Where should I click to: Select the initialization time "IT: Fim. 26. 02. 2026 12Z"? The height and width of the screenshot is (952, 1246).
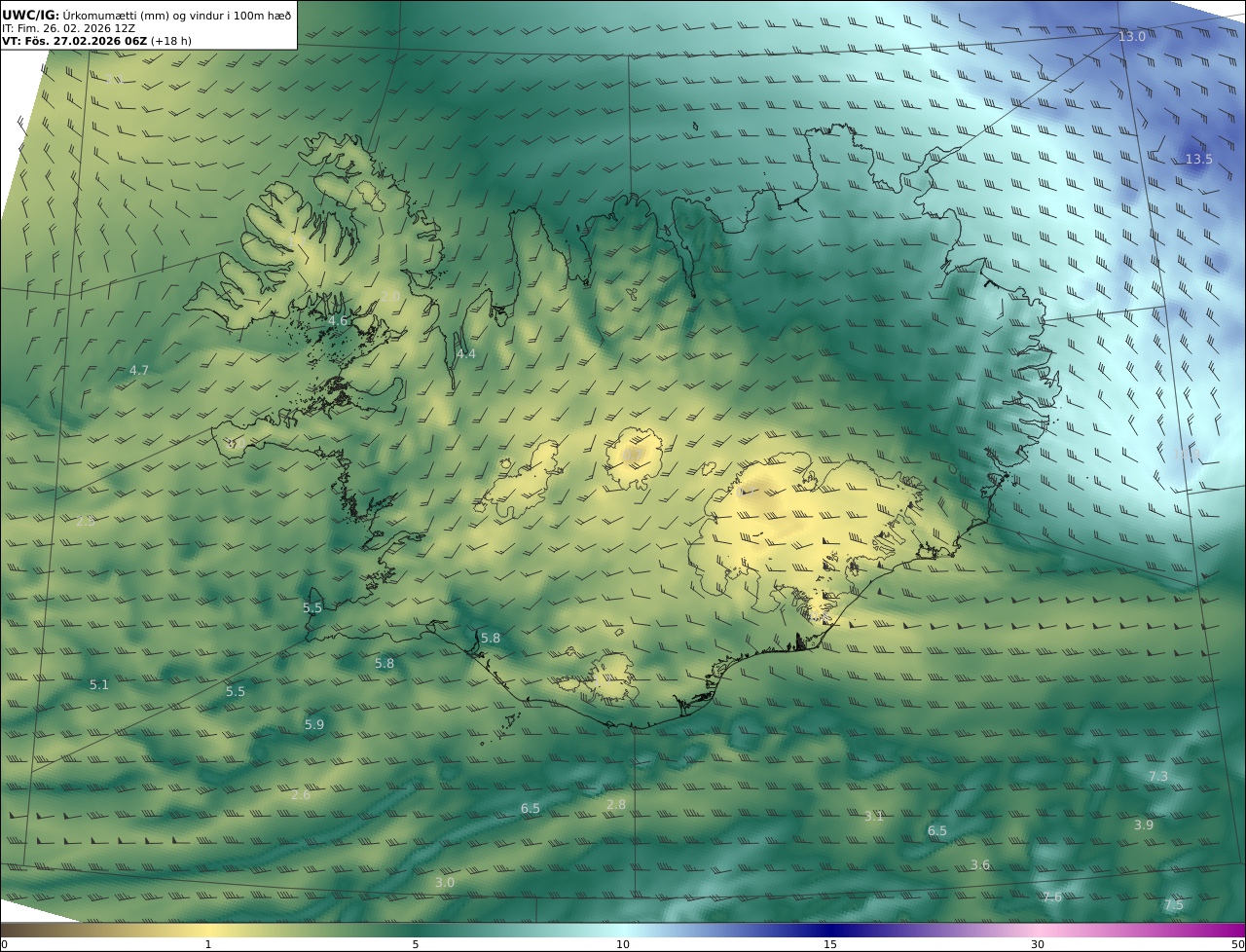(68, 28)
